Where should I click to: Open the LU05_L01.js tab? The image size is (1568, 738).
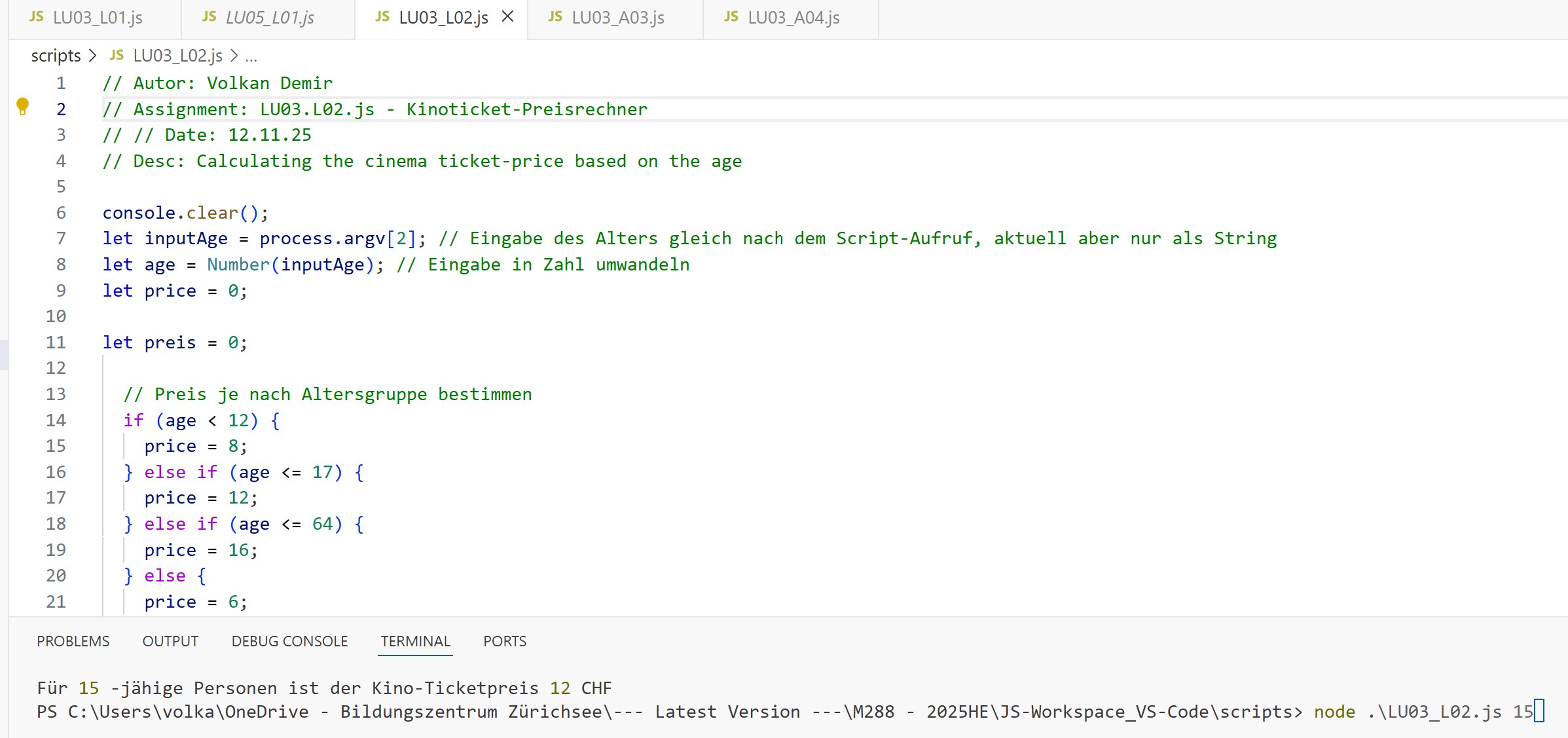(270, 18)
